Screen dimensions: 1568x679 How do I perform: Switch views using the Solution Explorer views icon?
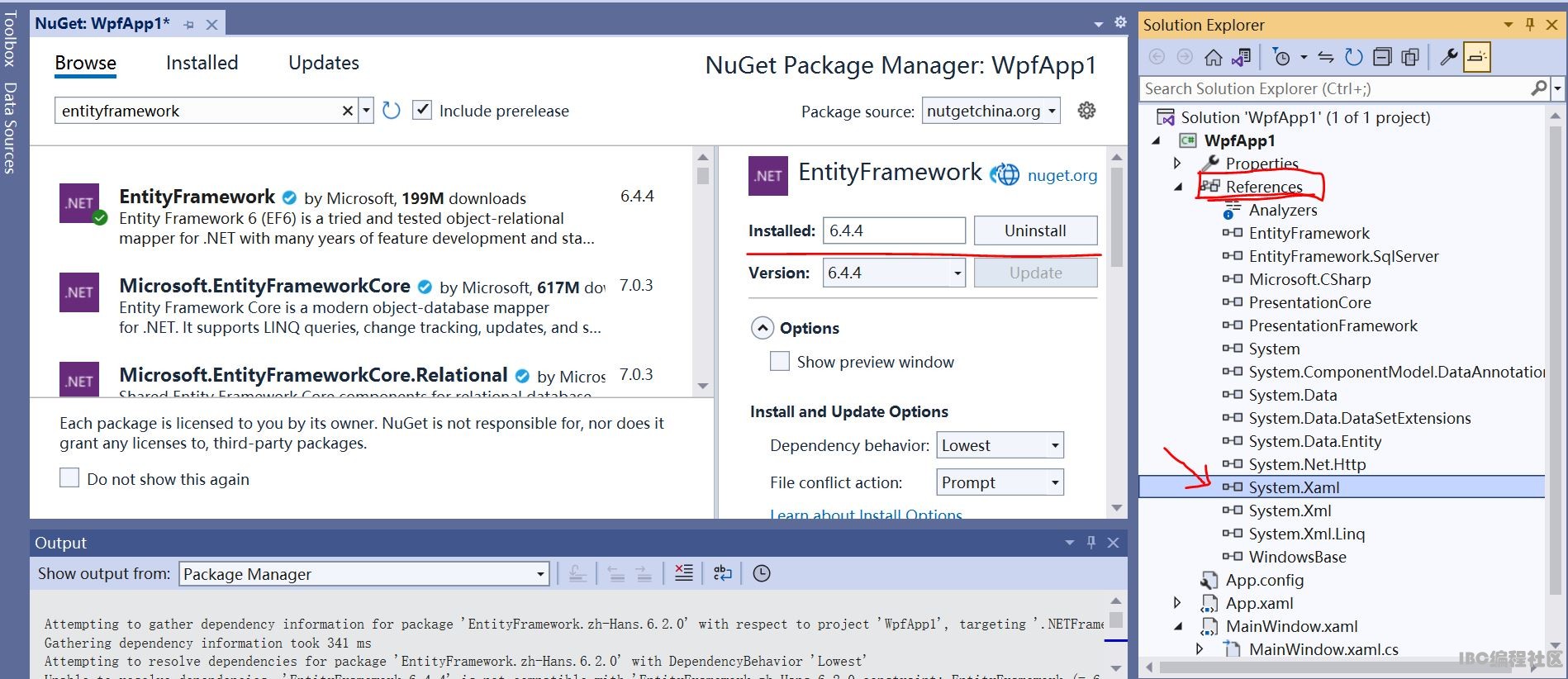[1241, 57]
